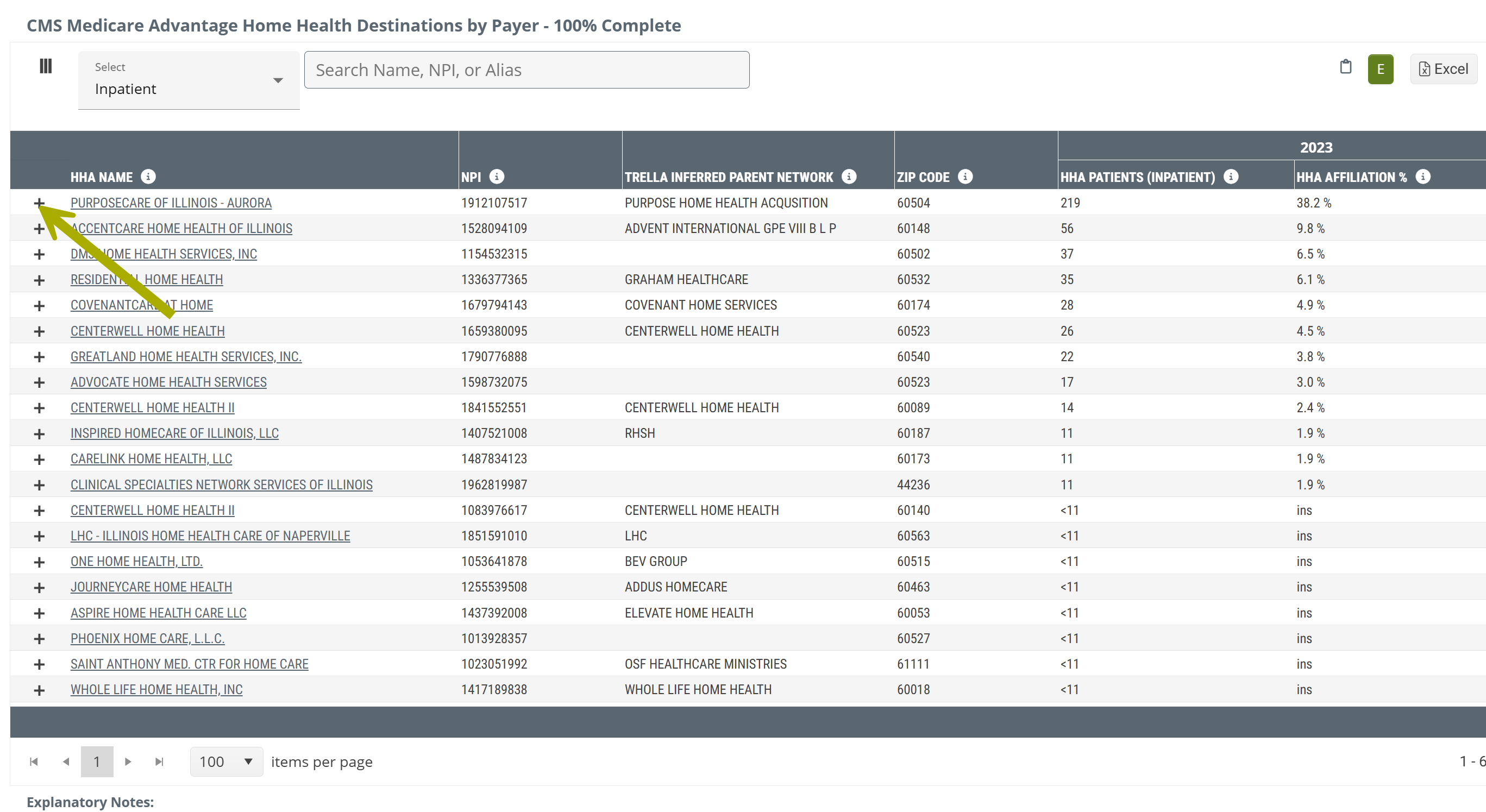
Task: Expand the Purposecare of Illinois - Aurora row
Action: (x=39, y=203)
